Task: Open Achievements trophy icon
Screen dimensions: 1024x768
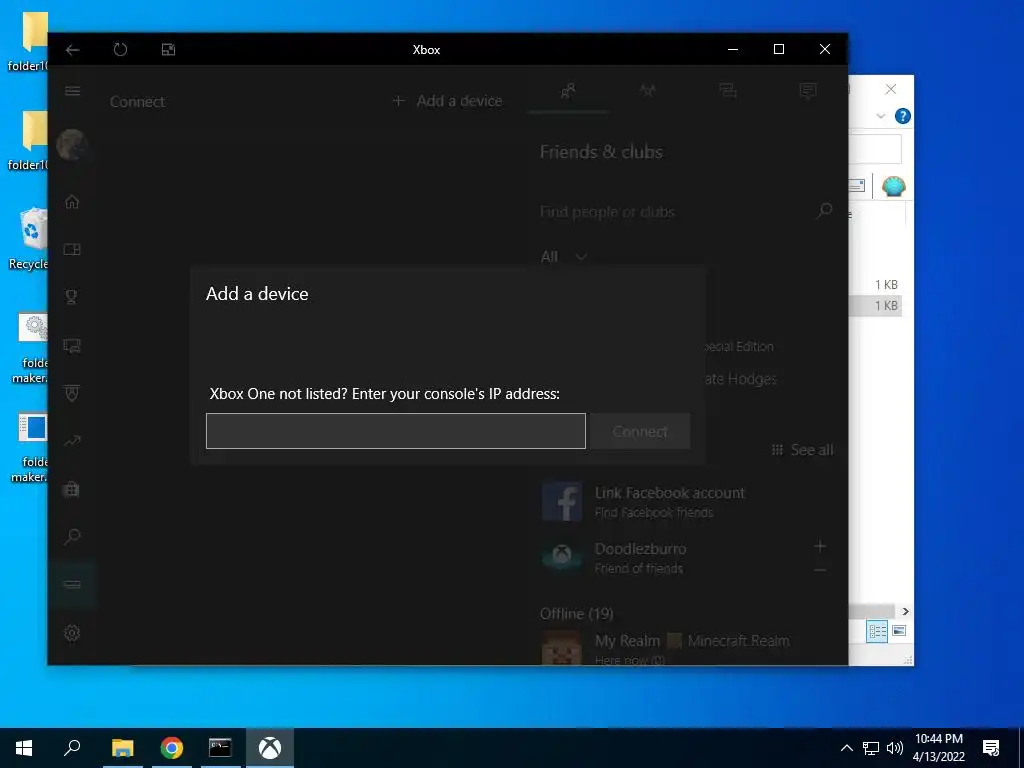Action: (72, 297)
